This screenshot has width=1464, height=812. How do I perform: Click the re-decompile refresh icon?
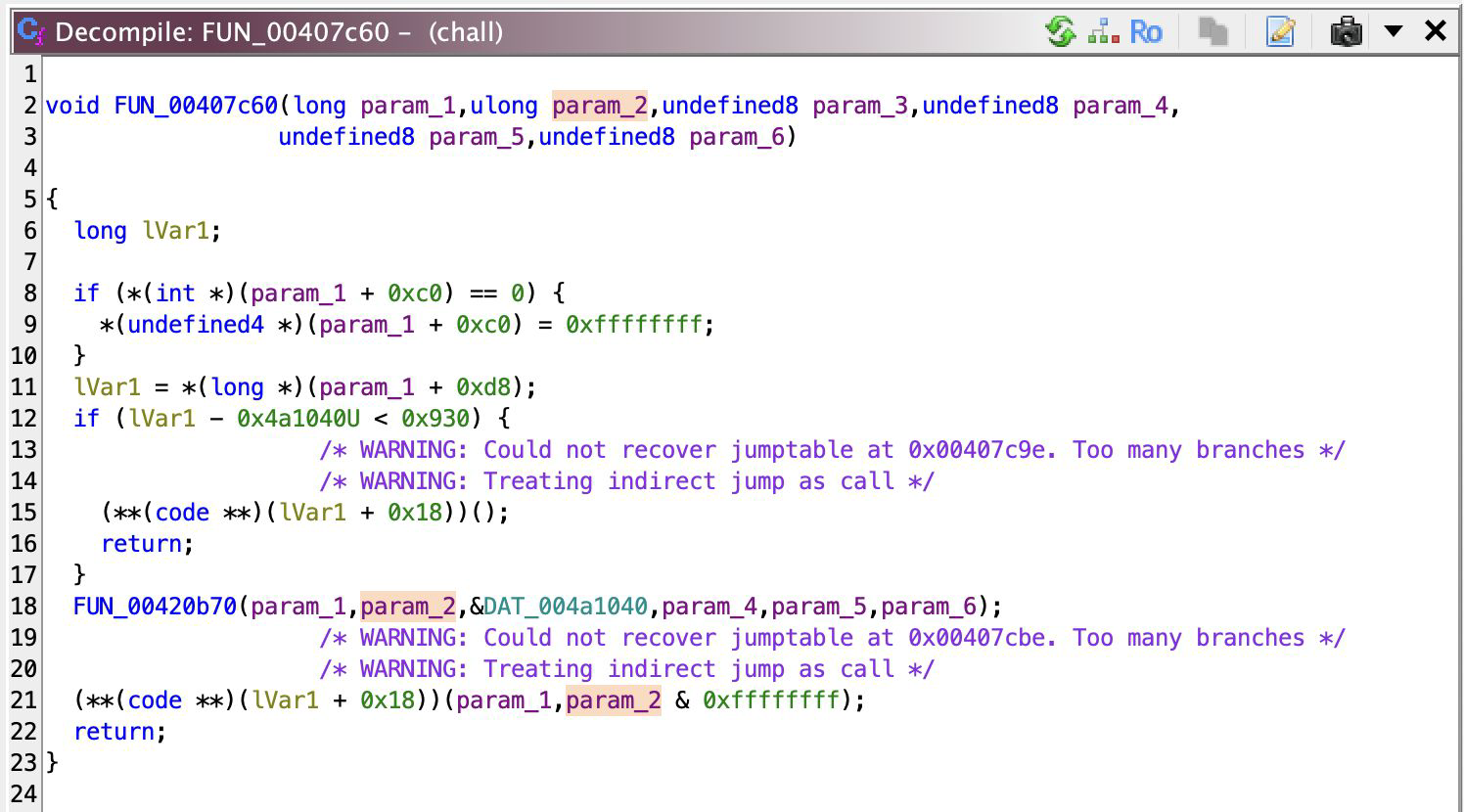tap(1060, 32)
